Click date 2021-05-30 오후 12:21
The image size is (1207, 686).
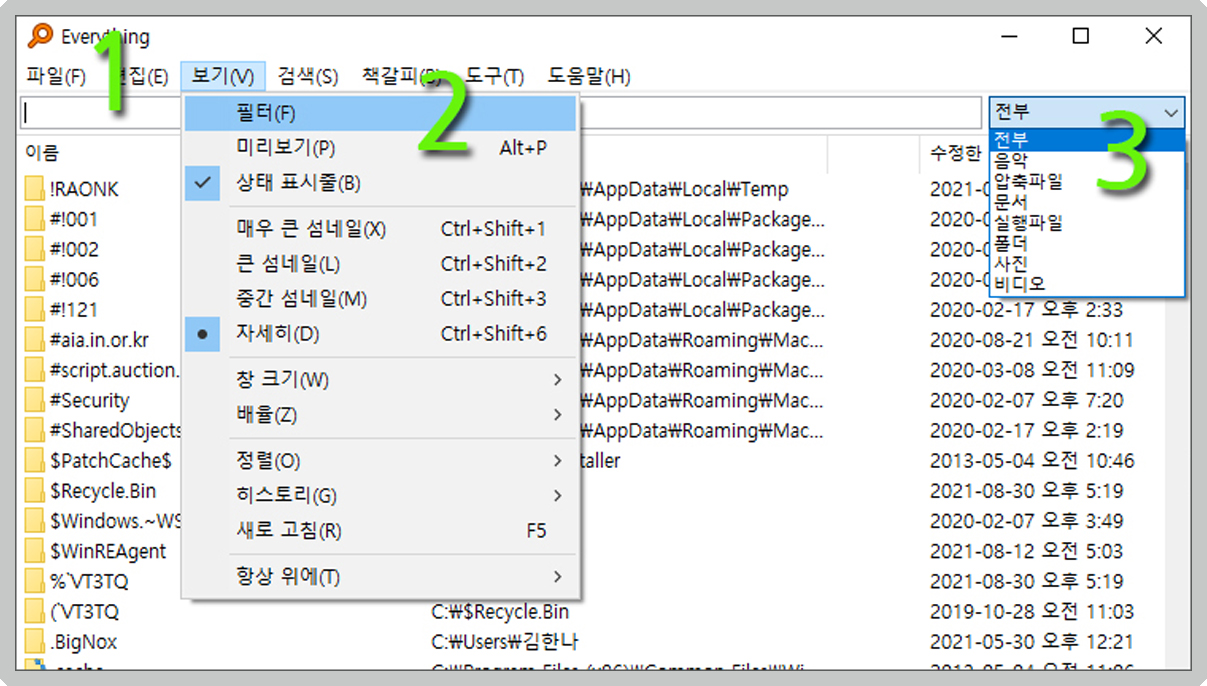point(1032,642)
